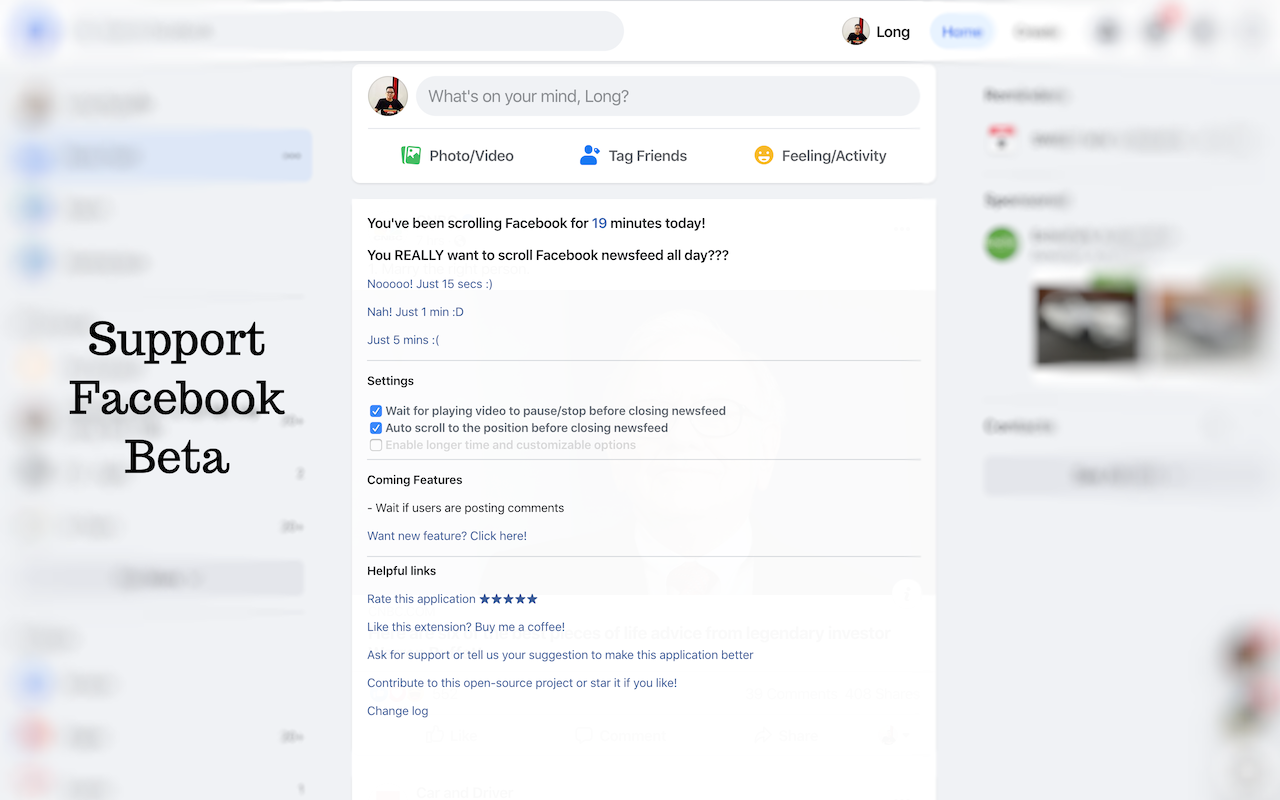Open Long's profile picture in top bar
The height and width of the screenshot is (800, 1280).
click(855, 31)
